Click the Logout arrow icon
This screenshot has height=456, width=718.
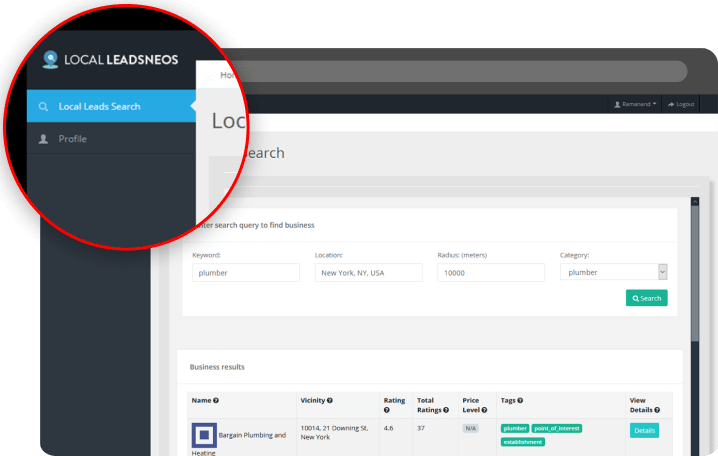671,104
